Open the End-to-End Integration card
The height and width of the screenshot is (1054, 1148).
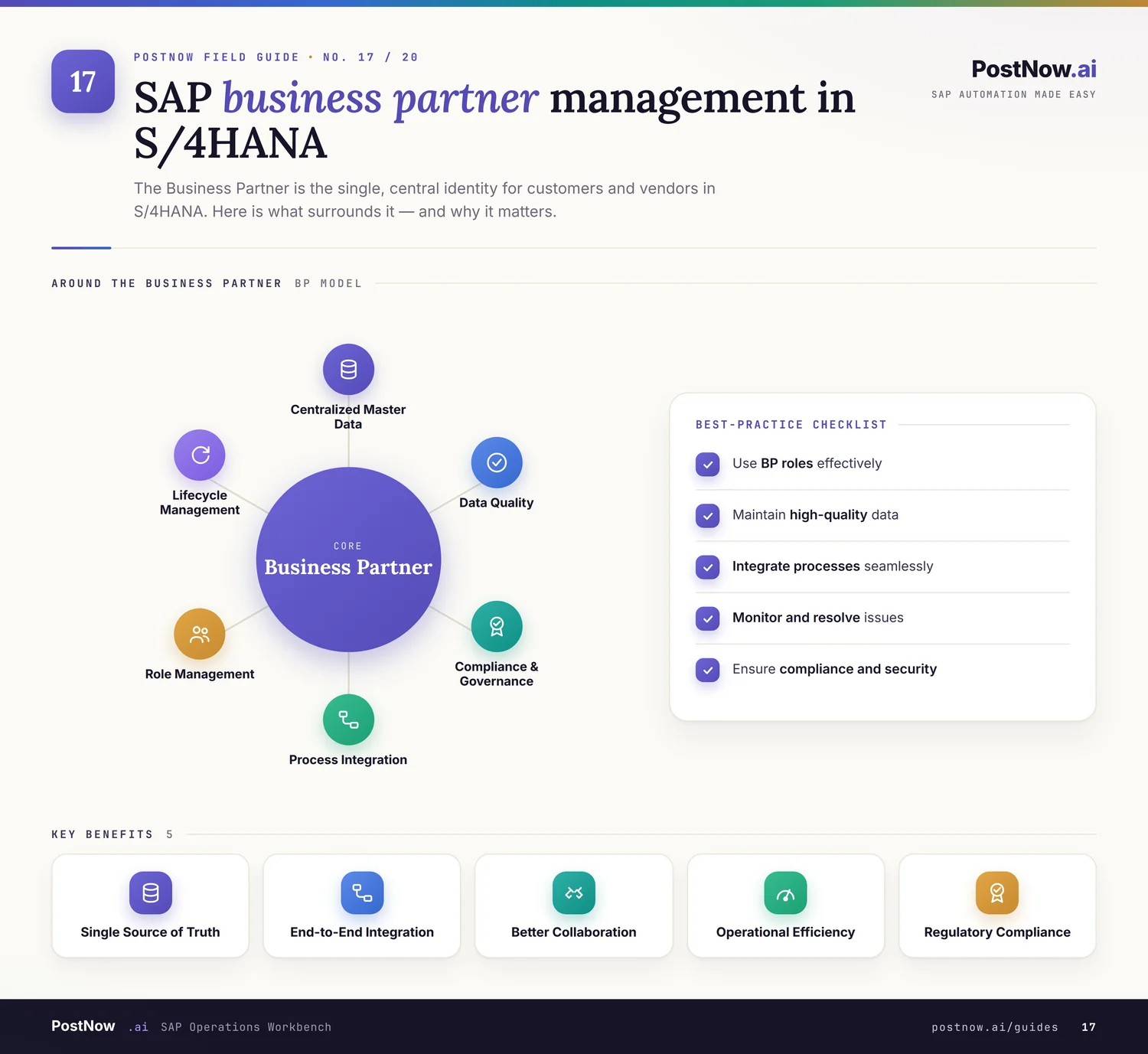tap(362, 906)
